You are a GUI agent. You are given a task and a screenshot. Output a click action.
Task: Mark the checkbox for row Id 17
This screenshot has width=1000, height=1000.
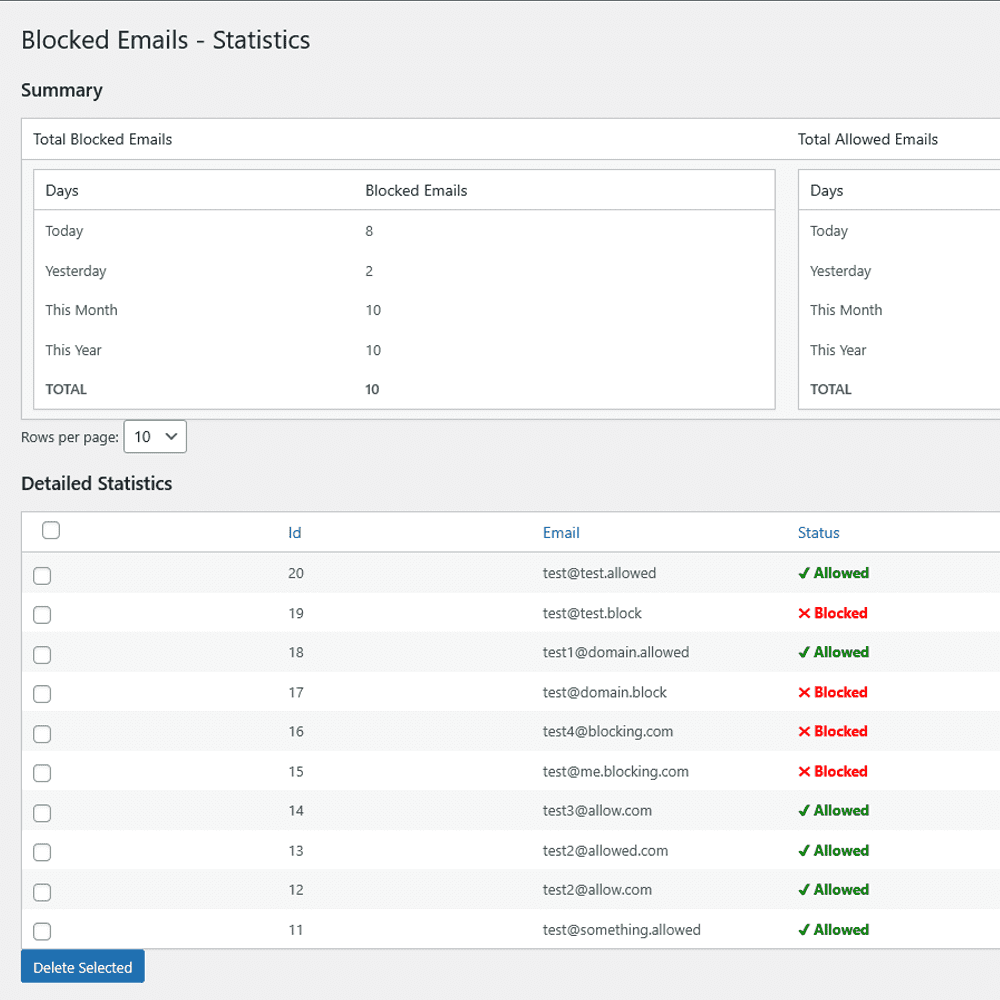42,694
